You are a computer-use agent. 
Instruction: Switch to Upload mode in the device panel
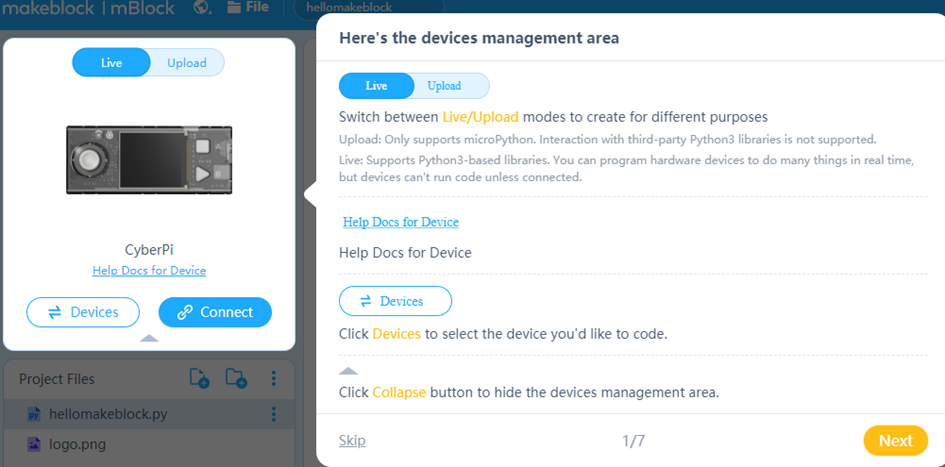[x=186, y=63]
